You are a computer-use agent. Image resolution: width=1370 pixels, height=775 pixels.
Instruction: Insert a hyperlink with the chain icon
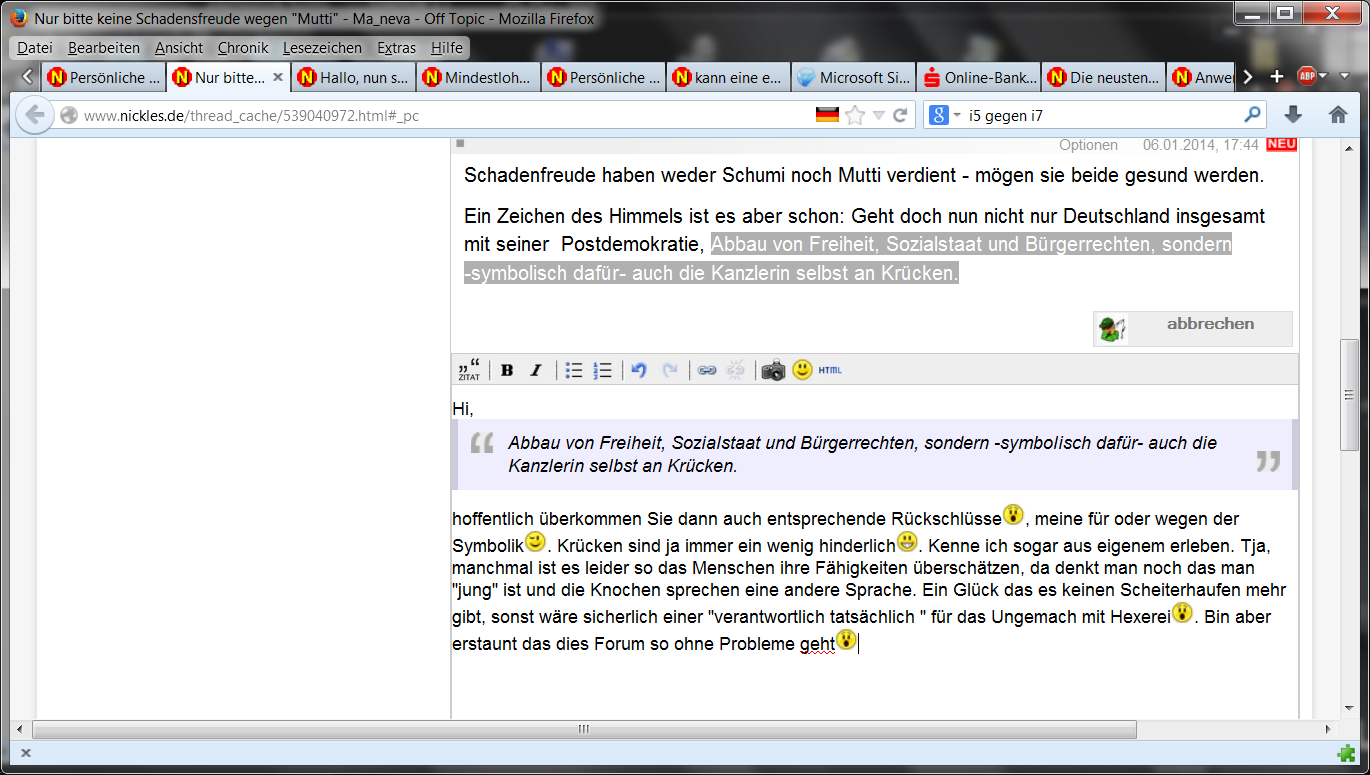(707, 370)
